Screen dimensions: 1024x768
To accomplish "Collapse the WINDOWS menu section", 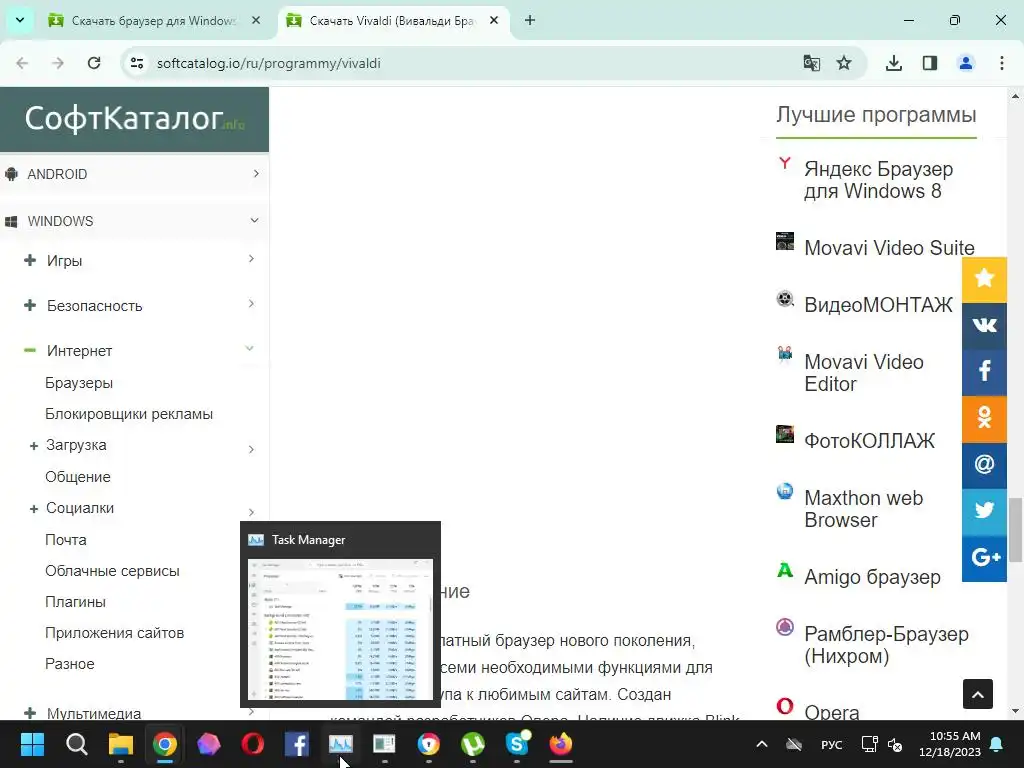I will [255, 221].
